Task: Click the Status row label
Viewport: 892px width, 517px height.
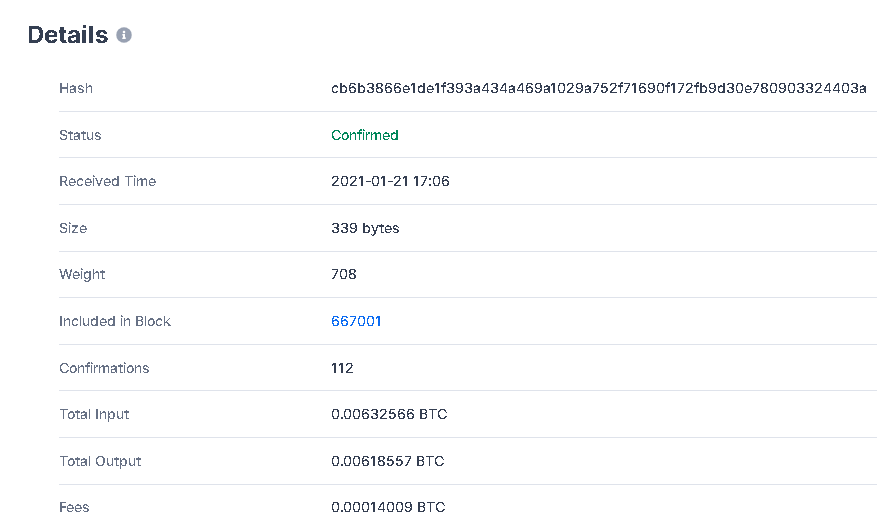Action: [x=80, y=135]
